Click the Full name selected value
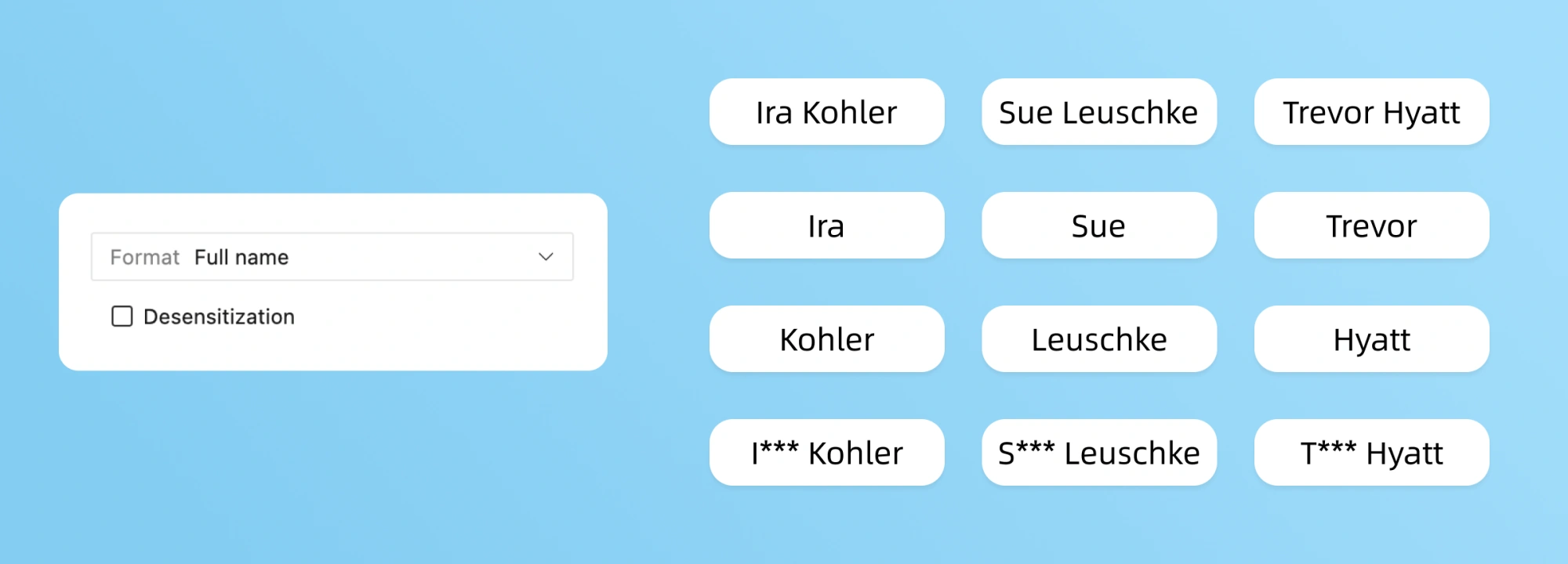Viewport: 1568px width, 564px height. coord(241,257)
